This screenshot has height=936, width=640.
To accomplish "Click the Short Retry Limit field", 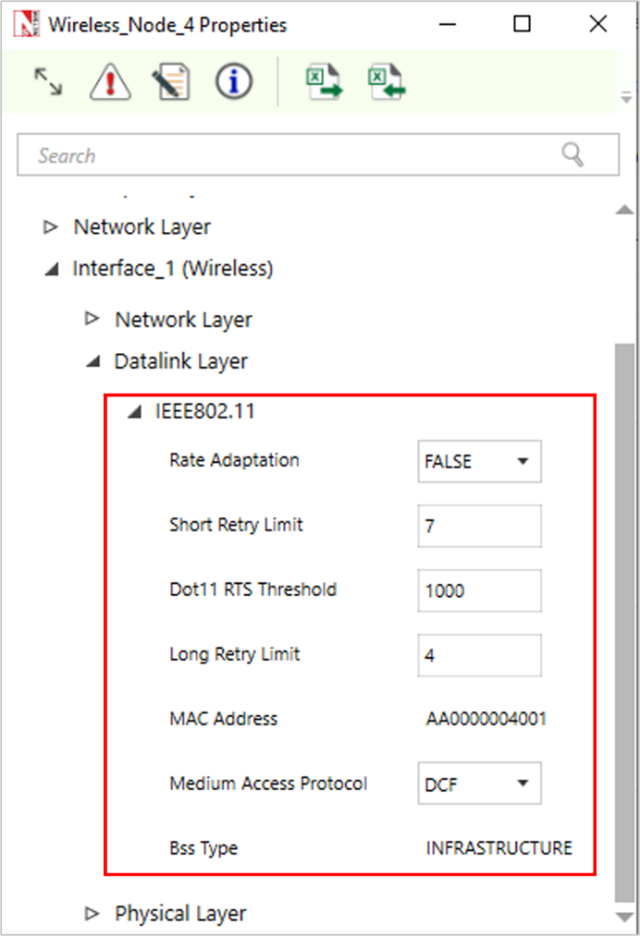I will click(479, 526).
